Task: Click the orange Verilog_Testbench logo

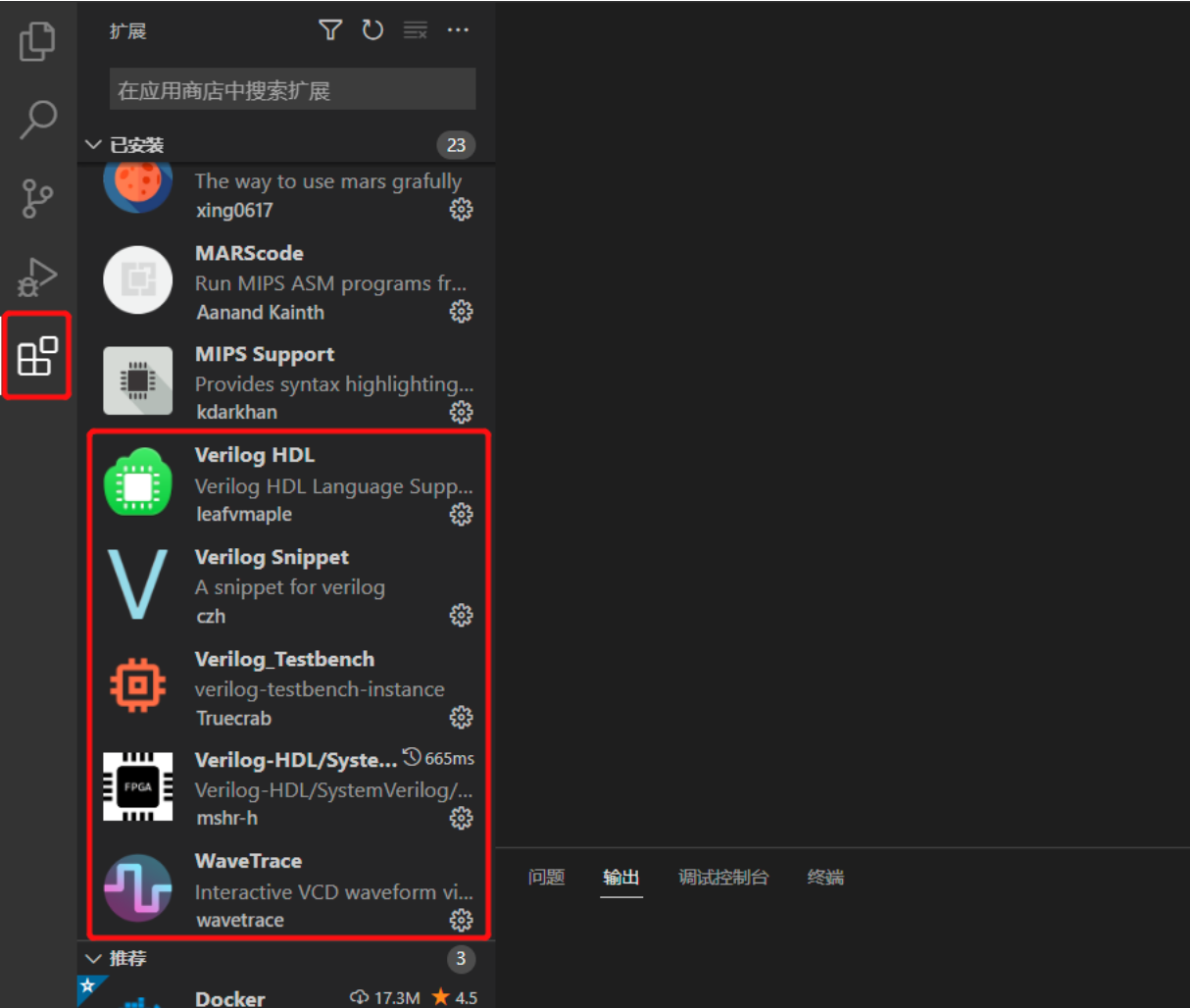Action: (x=138, y=684)
